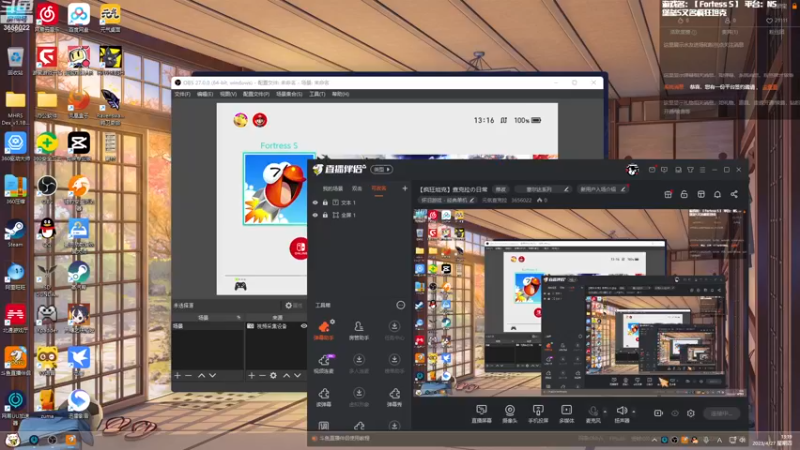Screen dimensions: 800x450
Task: Collapse the 工具箱 toolbox panel
Action: click(401, 305)
